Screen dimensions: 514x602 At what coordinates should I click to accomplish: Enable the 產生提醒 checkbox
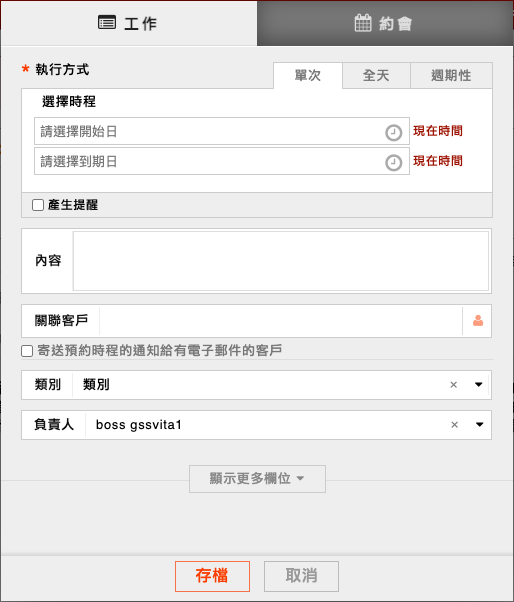coord(38,205)
